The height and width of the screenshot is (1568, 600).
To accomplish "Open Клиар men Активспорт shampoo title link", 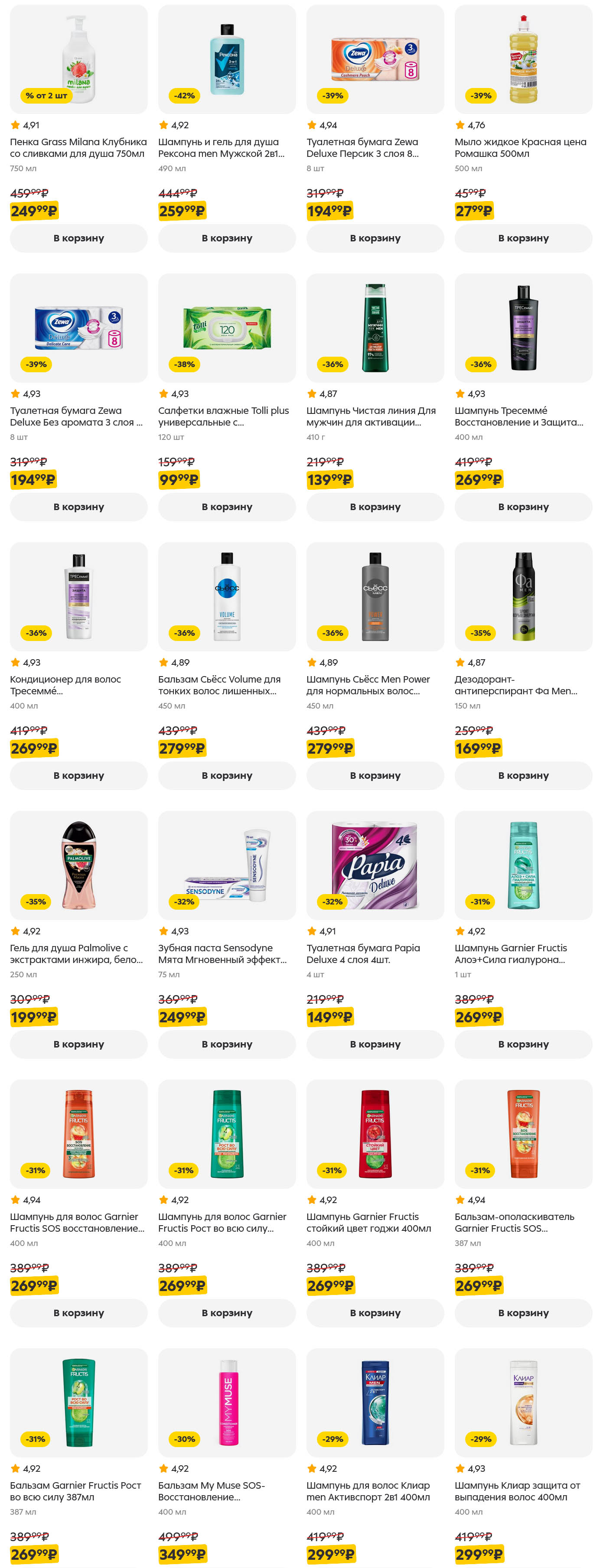I will coord(367,1491).
